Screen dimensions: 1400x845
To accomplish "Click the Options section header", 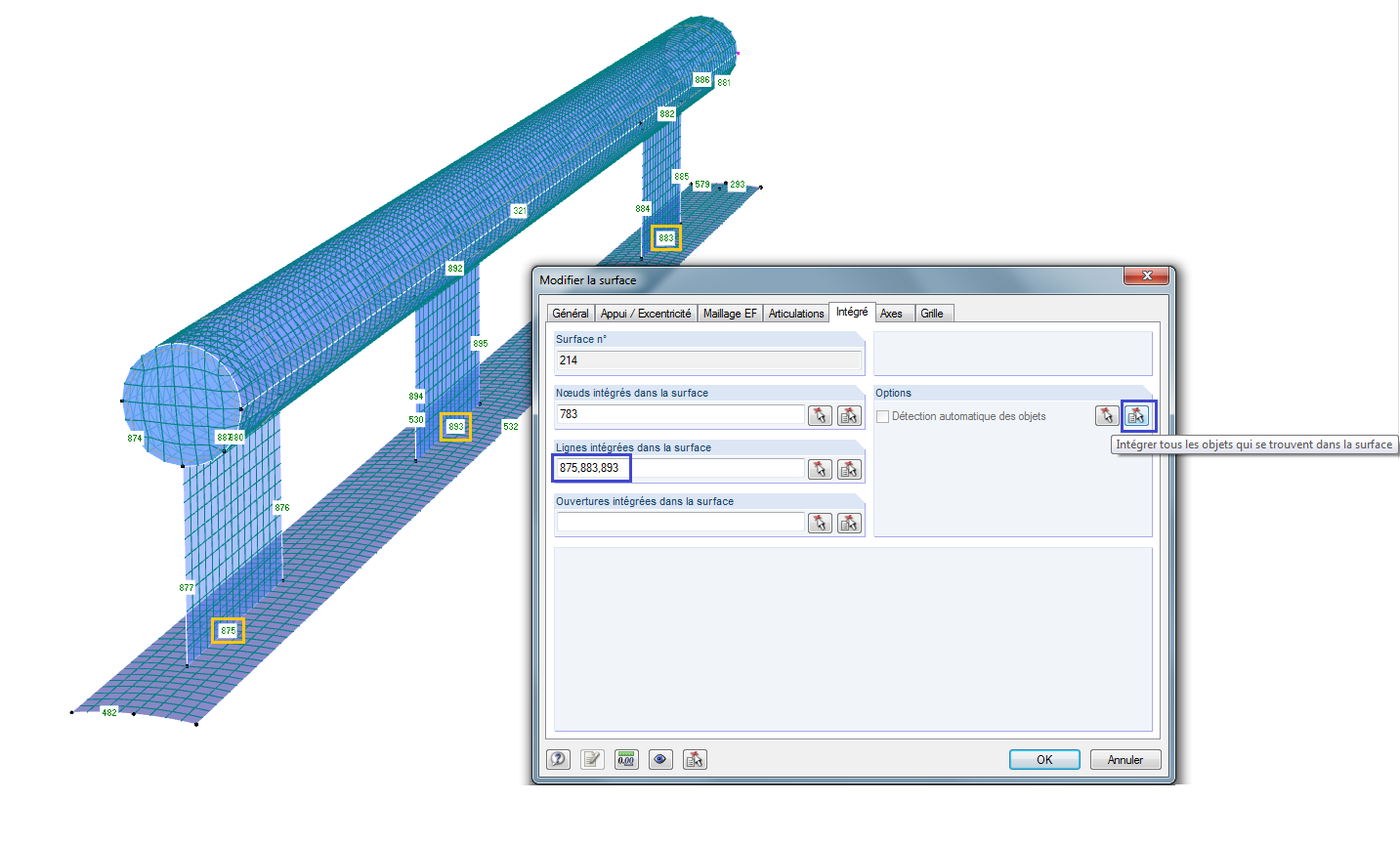I will (x=1013, y=393).
